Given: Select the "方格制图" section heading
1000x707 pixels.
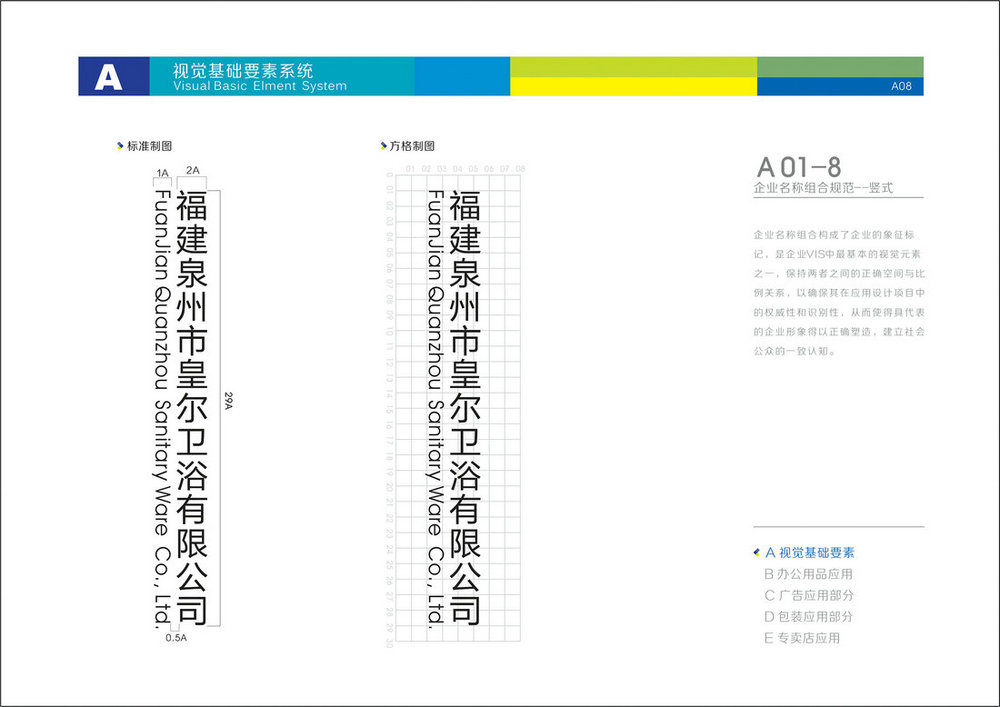Looking at the screenshot, I should pos(412,146).
